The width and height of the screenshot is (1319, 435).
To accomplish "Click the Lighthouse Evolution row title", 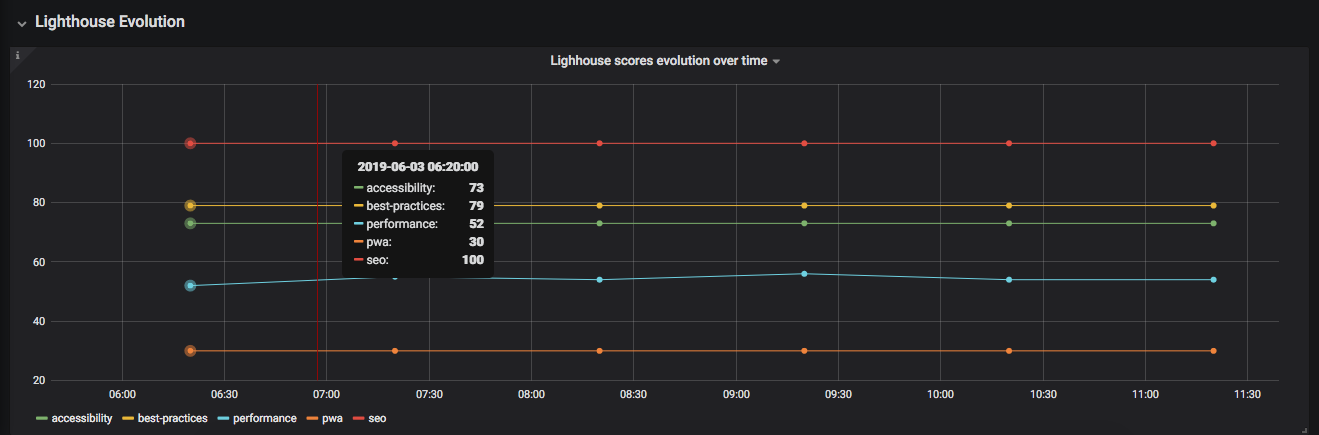I will click(109, 22).
